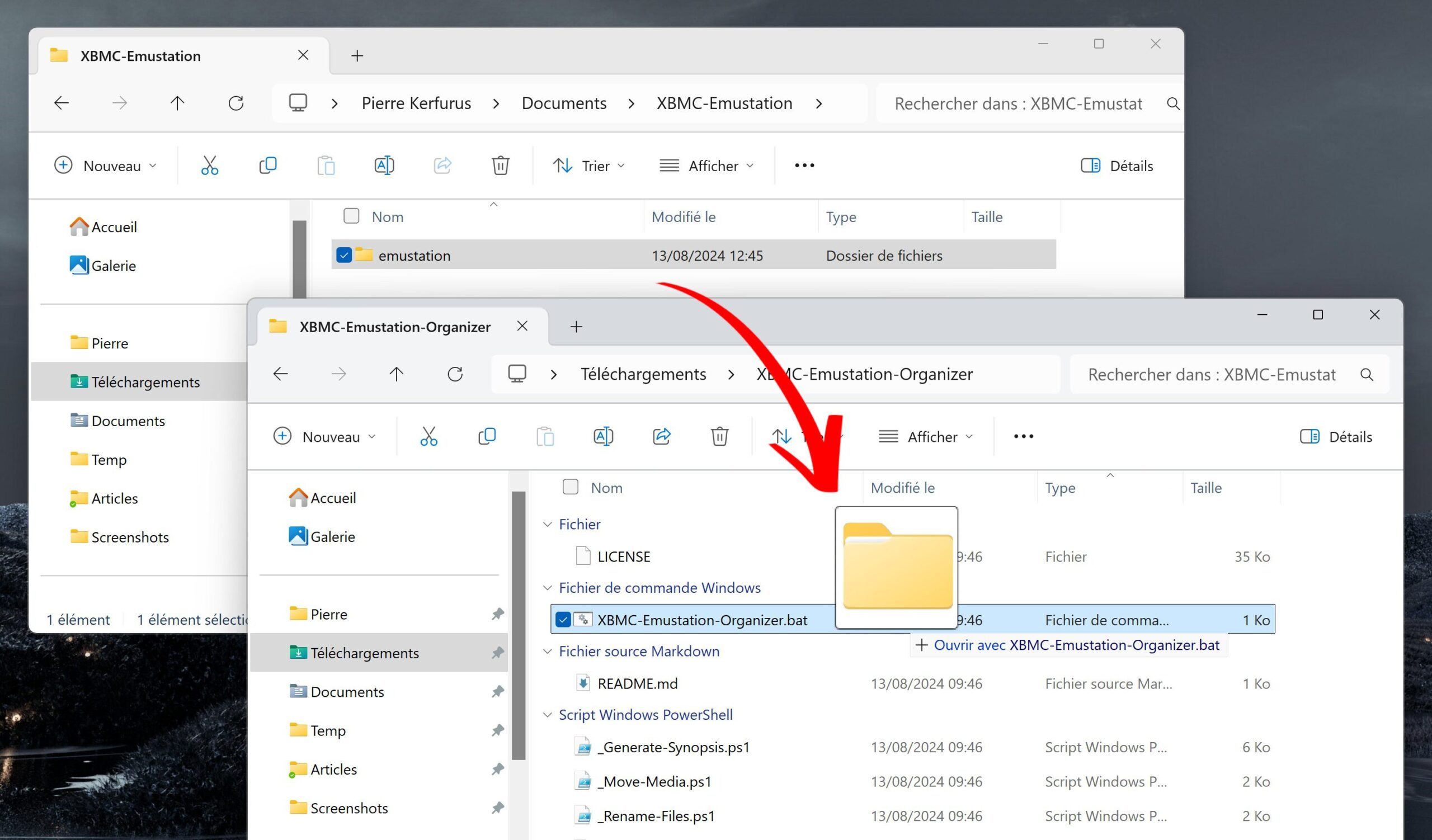The height and width of the screenshot is (840, 1432).
Task: Click Cut icon in XBMC-Emustation window toolbar
Action: click(x=210, y=166)
